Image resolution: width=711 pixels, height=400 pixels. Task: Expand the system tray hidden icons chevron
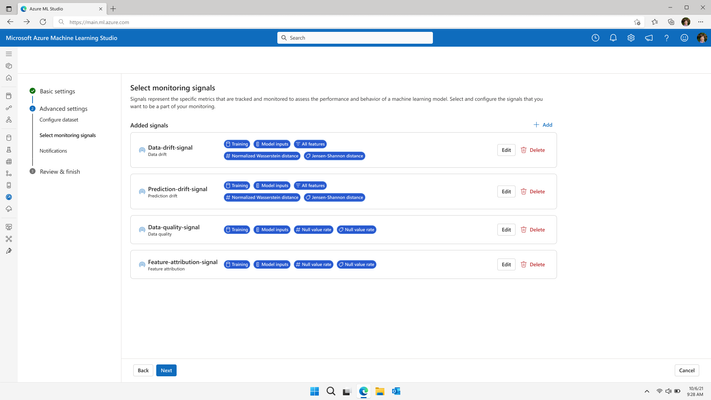point(647,391)
